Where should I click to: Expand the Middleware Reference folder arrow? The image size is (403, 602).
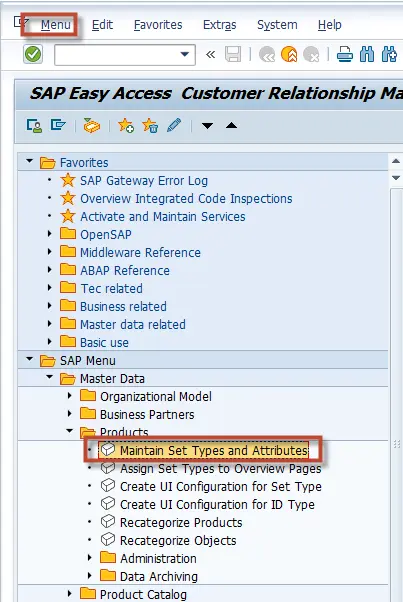coord(50,251)
